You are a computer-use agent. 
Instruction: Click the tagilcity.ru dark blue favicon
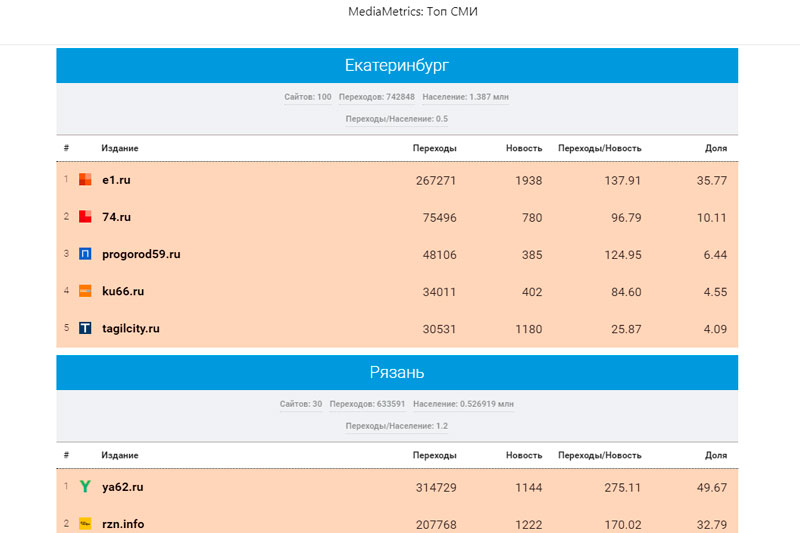pos(85,328)
